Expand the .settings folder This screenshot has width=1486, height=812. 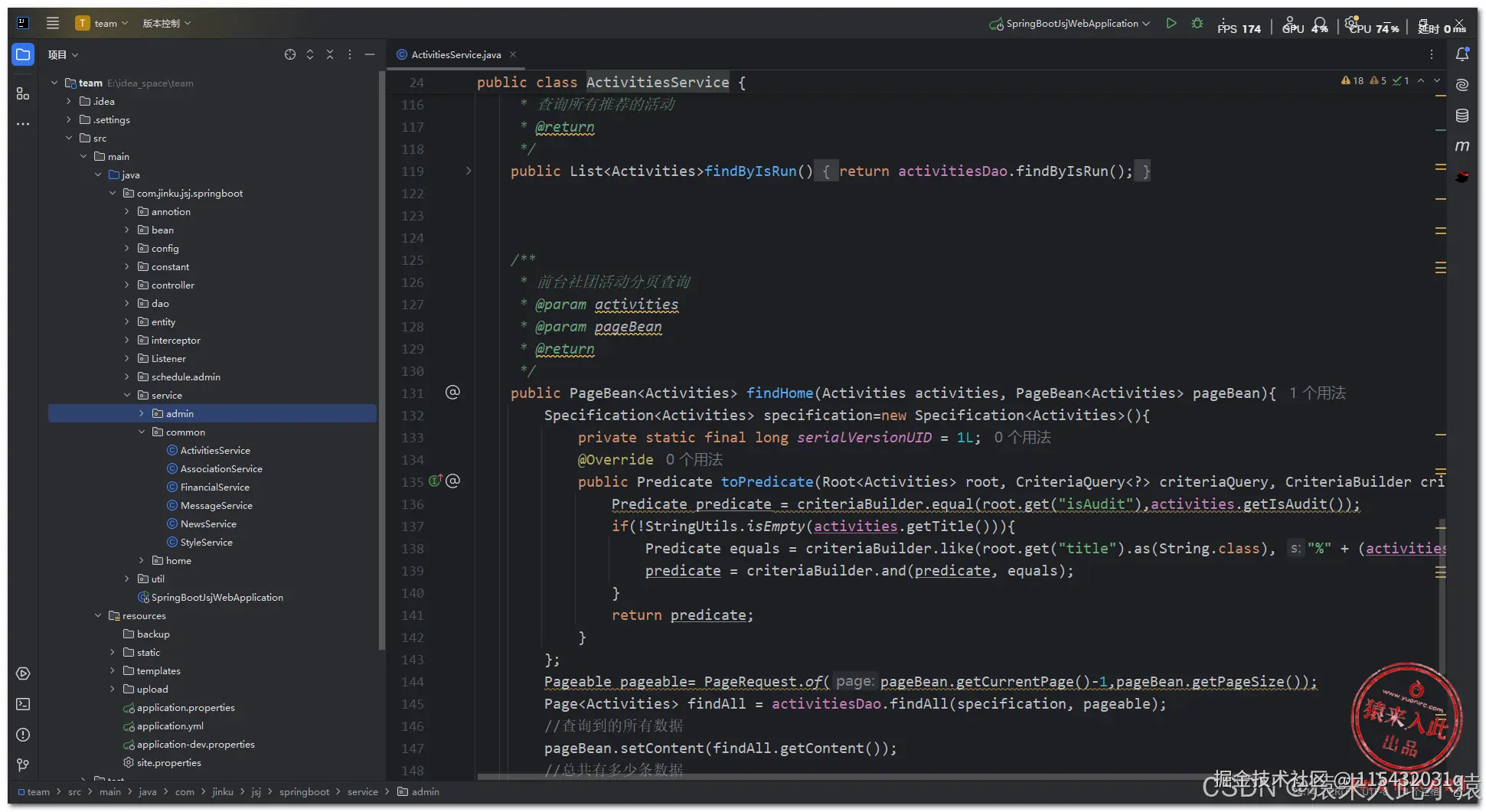[68, 119]
